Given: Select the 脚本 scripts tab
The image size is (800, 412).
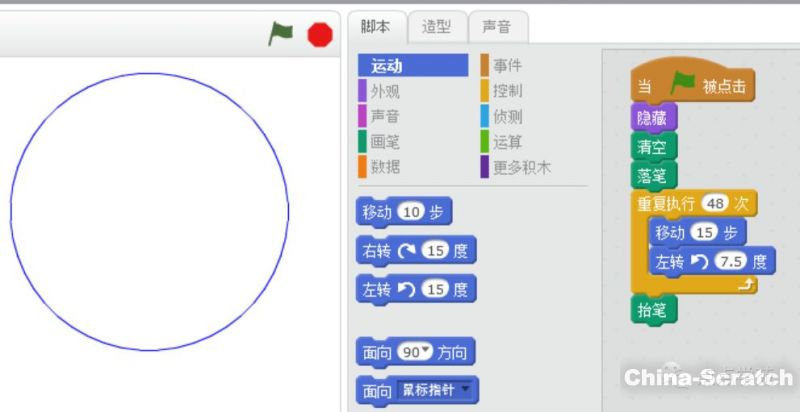Looking at the screenshot, I should [x=376, y=28].
